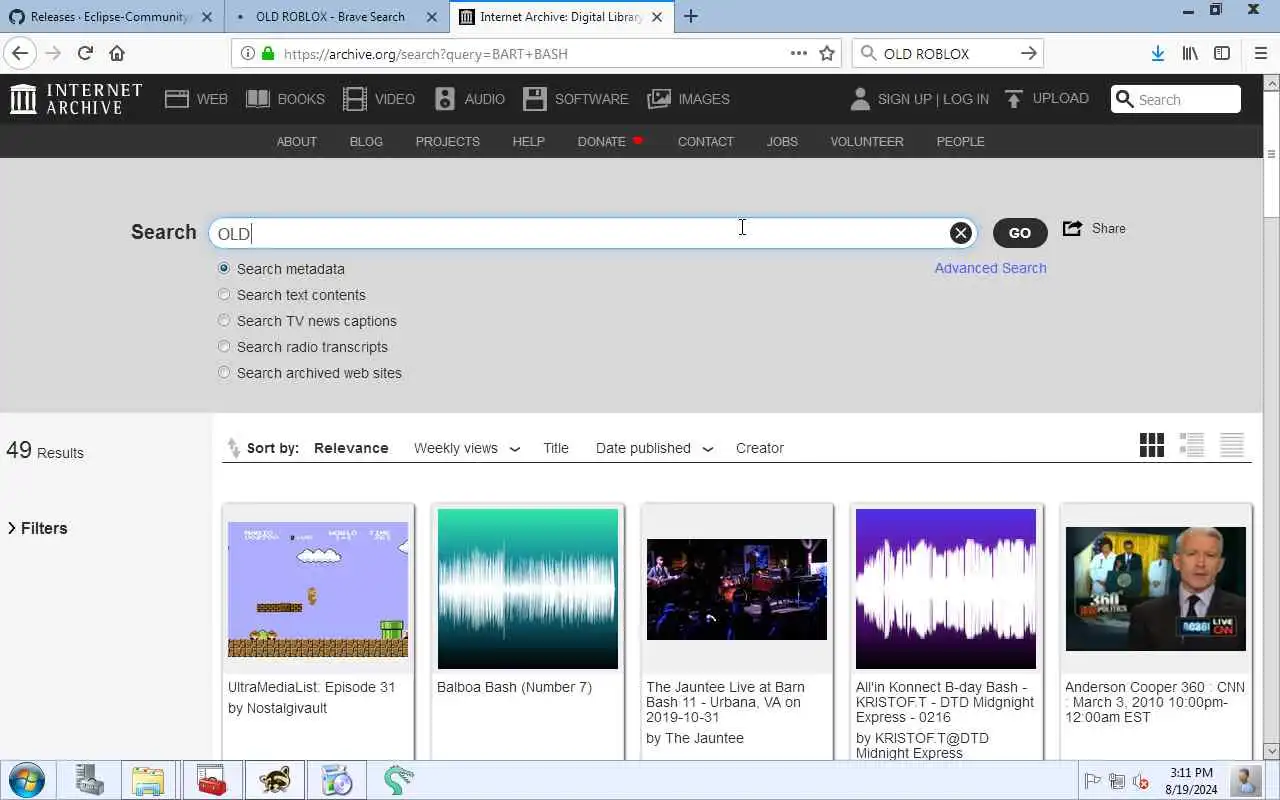Click the header Search box
This screenshot has width=1280, height=800.
1176,99
